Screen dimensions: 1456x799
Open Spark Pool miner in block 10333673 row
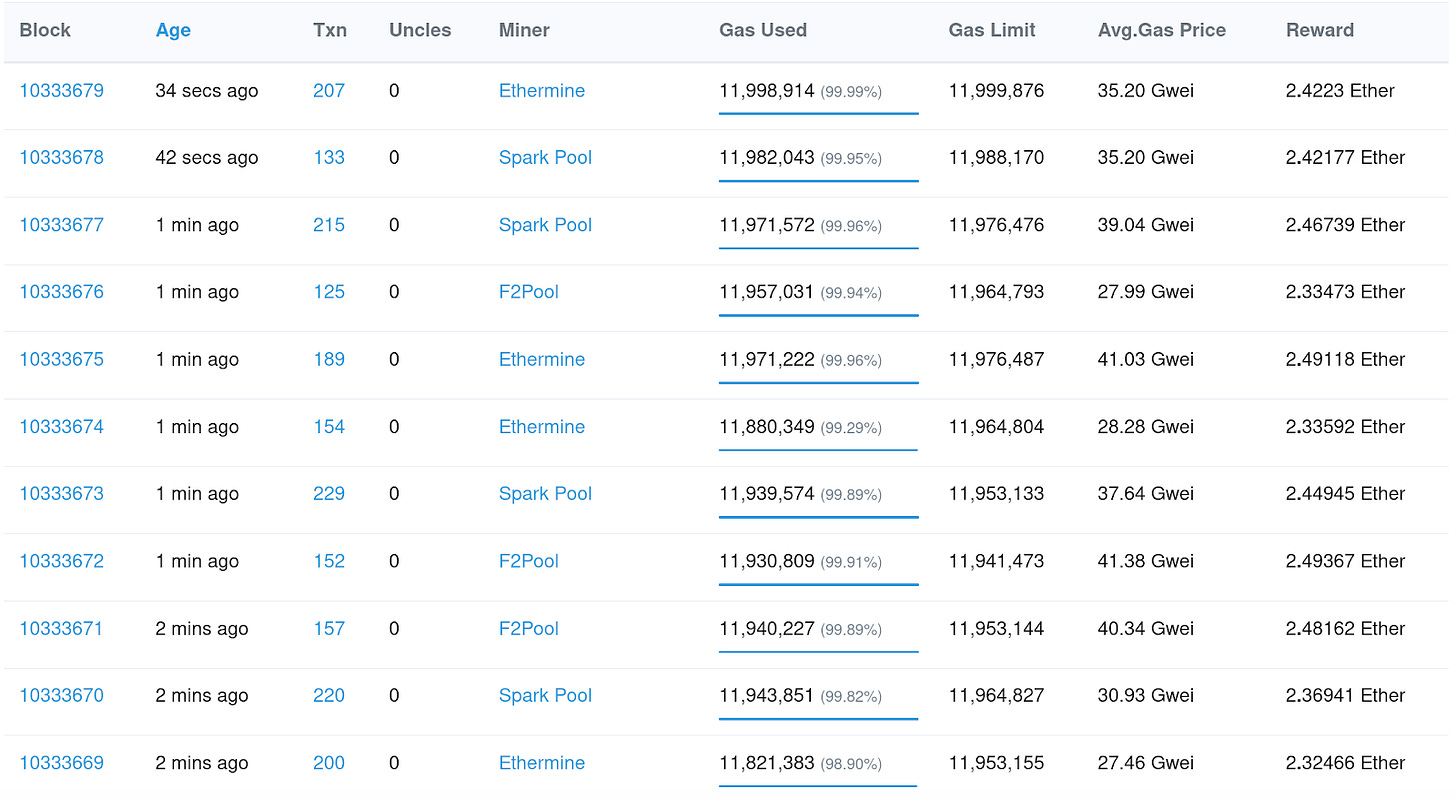pos(545,494)
